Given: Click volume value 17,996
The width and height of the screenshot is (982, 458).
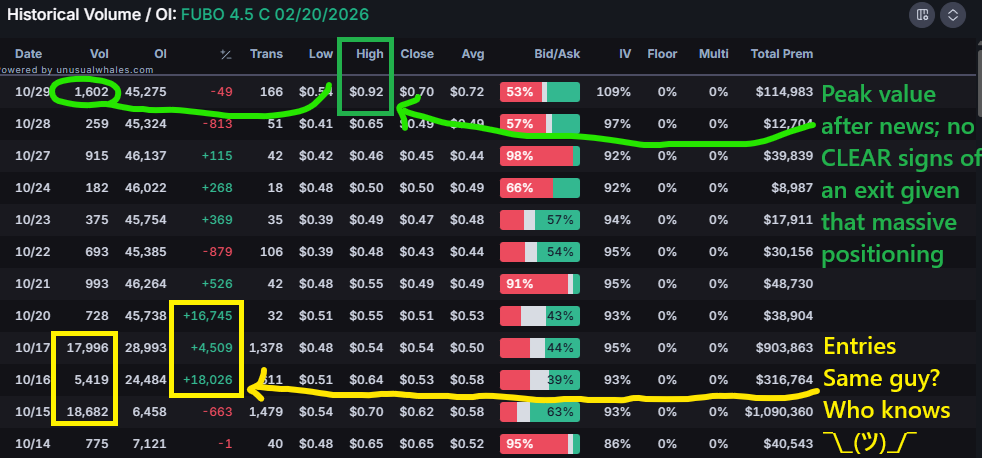Looking at the screenshot, I should click(90, 348).
